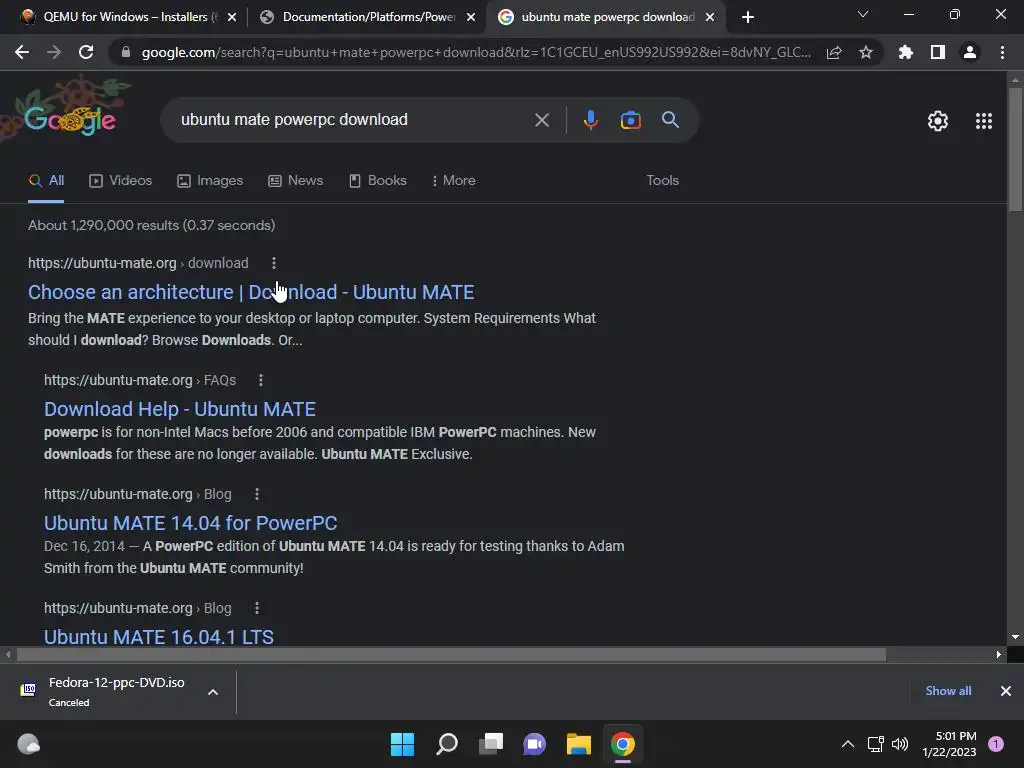1024x768 pixels.
Task: Open File Explorer from taskbar
Action: pyautogui.click(x=579, y=744)
